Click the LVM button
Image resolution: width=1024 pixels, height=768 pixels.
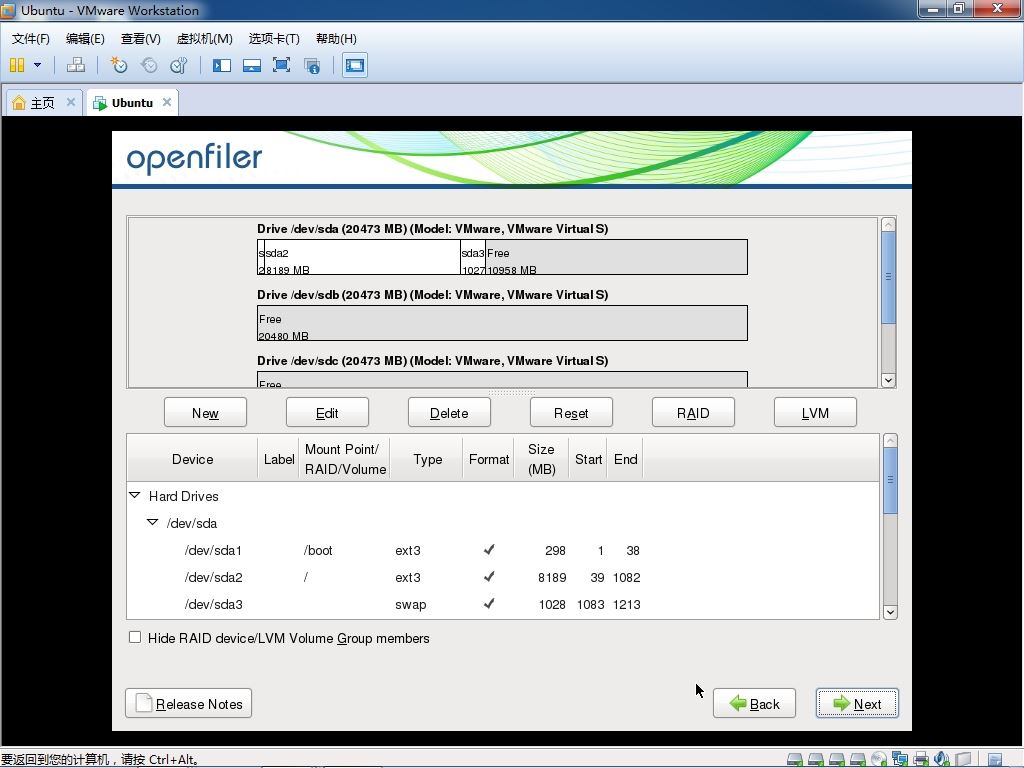[x=815, y=413]
